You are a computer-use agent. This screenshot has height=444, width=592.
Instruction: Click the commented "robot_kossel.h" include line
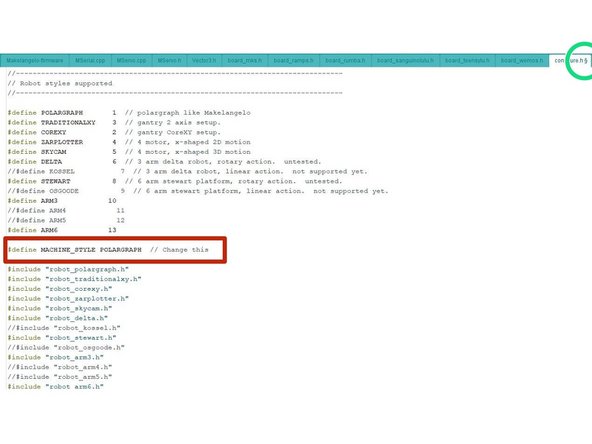coord(64,328)
